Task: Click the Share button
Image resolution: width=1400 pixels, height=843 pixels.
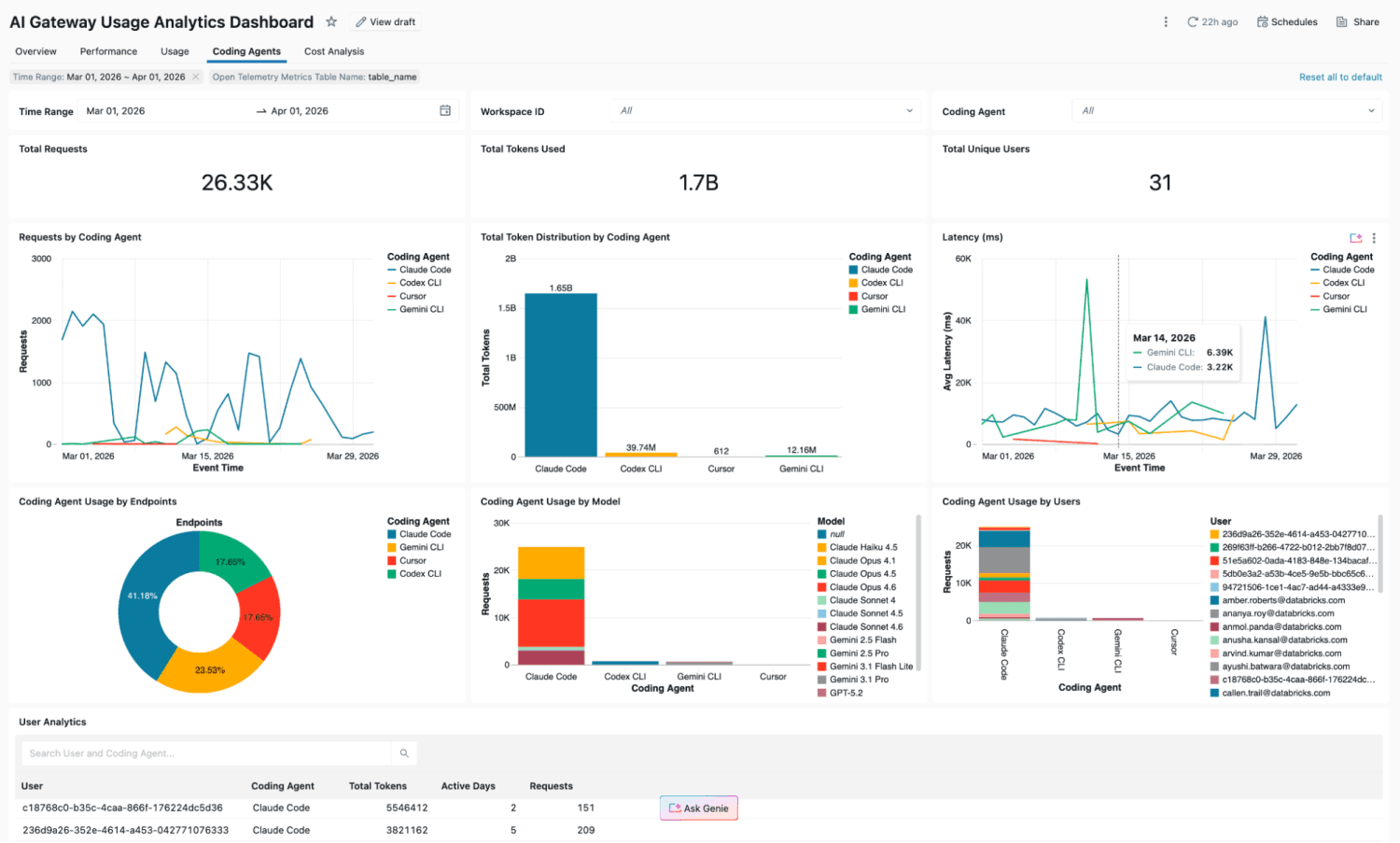Action: pyautogui.click(x=1357, y=21)
